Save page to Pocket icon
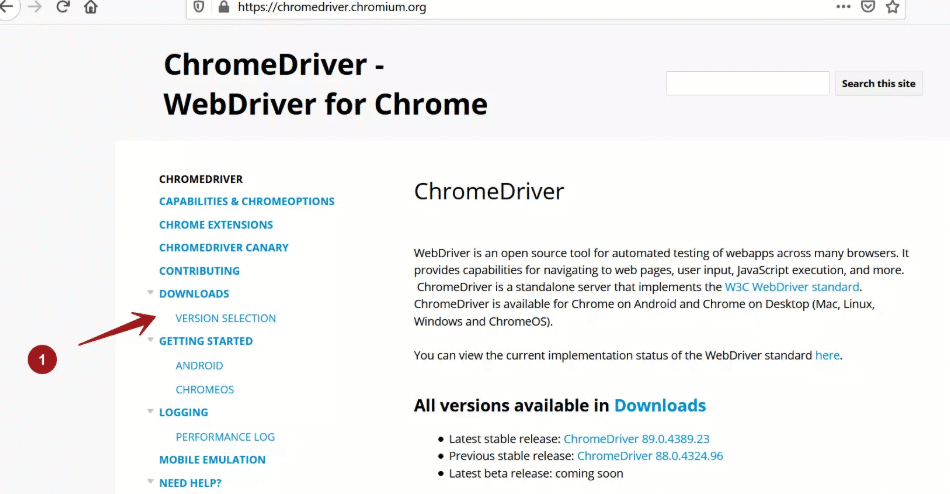Screen dimensions: 950x494 coord(868,7)
